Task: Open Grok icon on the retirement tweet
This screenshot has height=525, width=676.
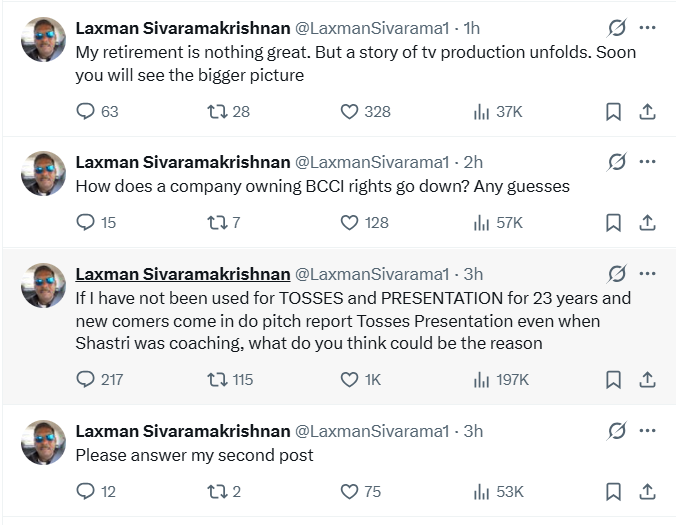Action: [617, 27]
